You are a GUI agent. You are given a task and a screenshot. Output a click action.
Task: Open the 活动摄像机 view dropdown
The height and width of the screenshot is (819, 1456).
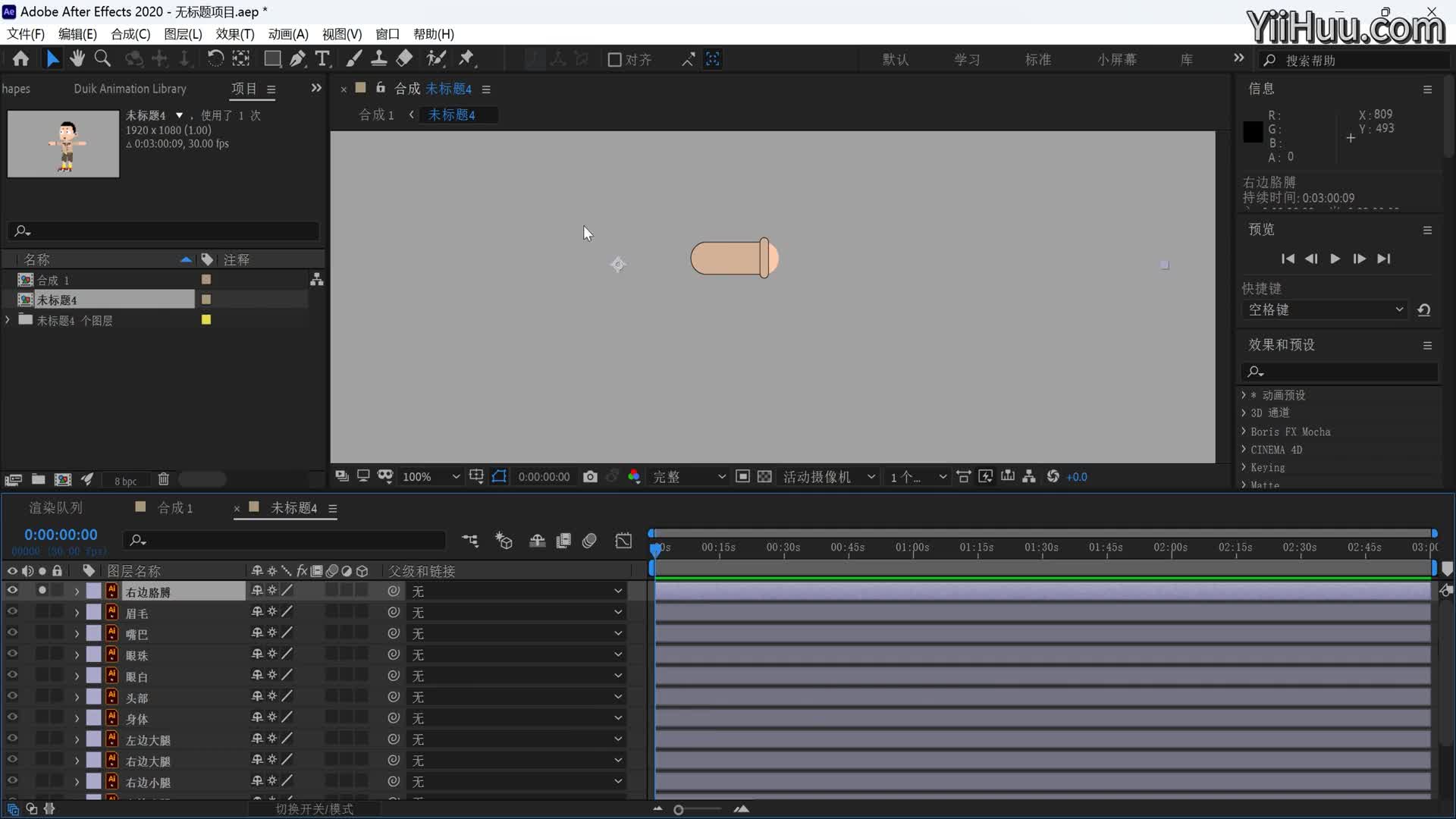pyautogui.click(x=829, y=477)
